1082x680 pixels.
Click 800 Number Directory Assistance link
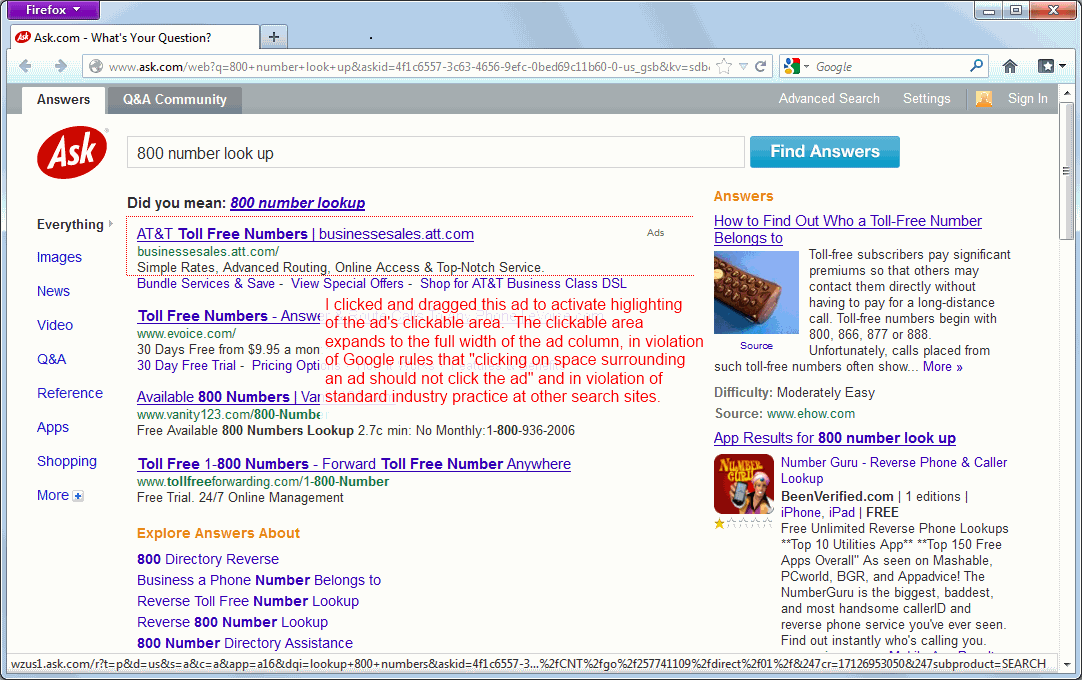(x=244, y=643)
